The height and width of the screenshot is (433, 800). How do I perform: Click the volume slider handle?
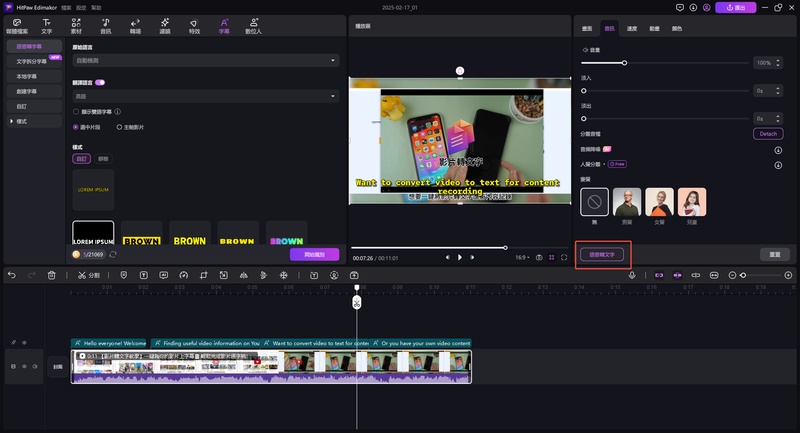coord(624,63)
